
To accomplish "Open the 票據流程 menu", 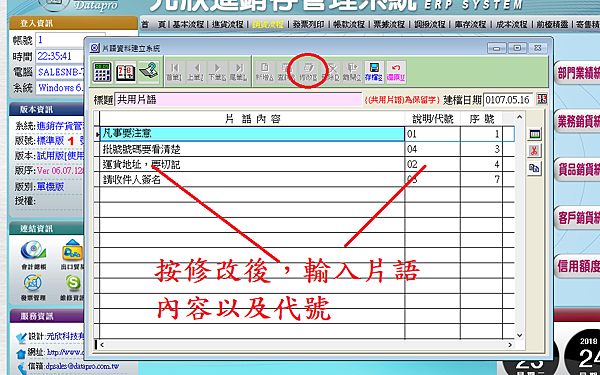I will tap(389, 24).
